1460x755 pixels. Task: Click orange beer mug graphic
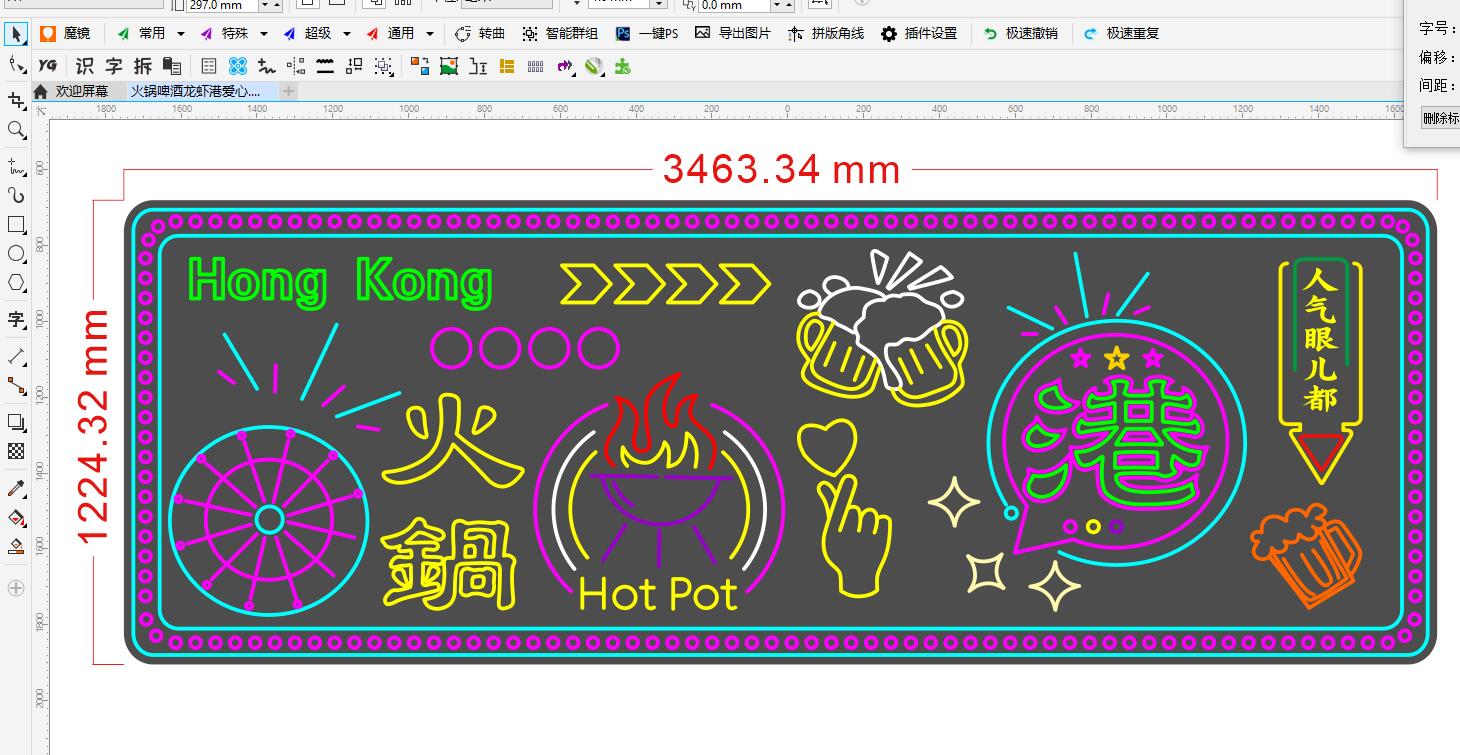(1305, 556)
